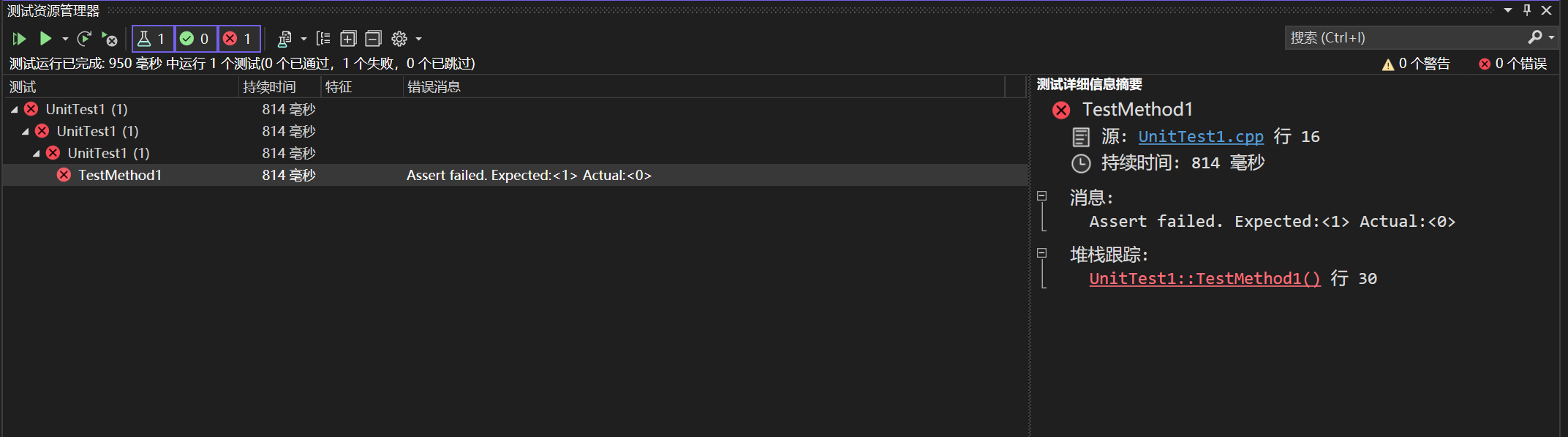Screen dimensions: 1568x437
Task: Click the Collapse All icon
Action: [x=374, y=39]
